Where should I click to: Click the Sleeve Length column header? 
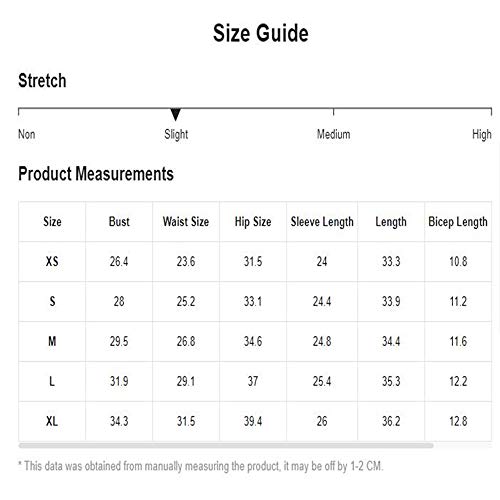322,222
